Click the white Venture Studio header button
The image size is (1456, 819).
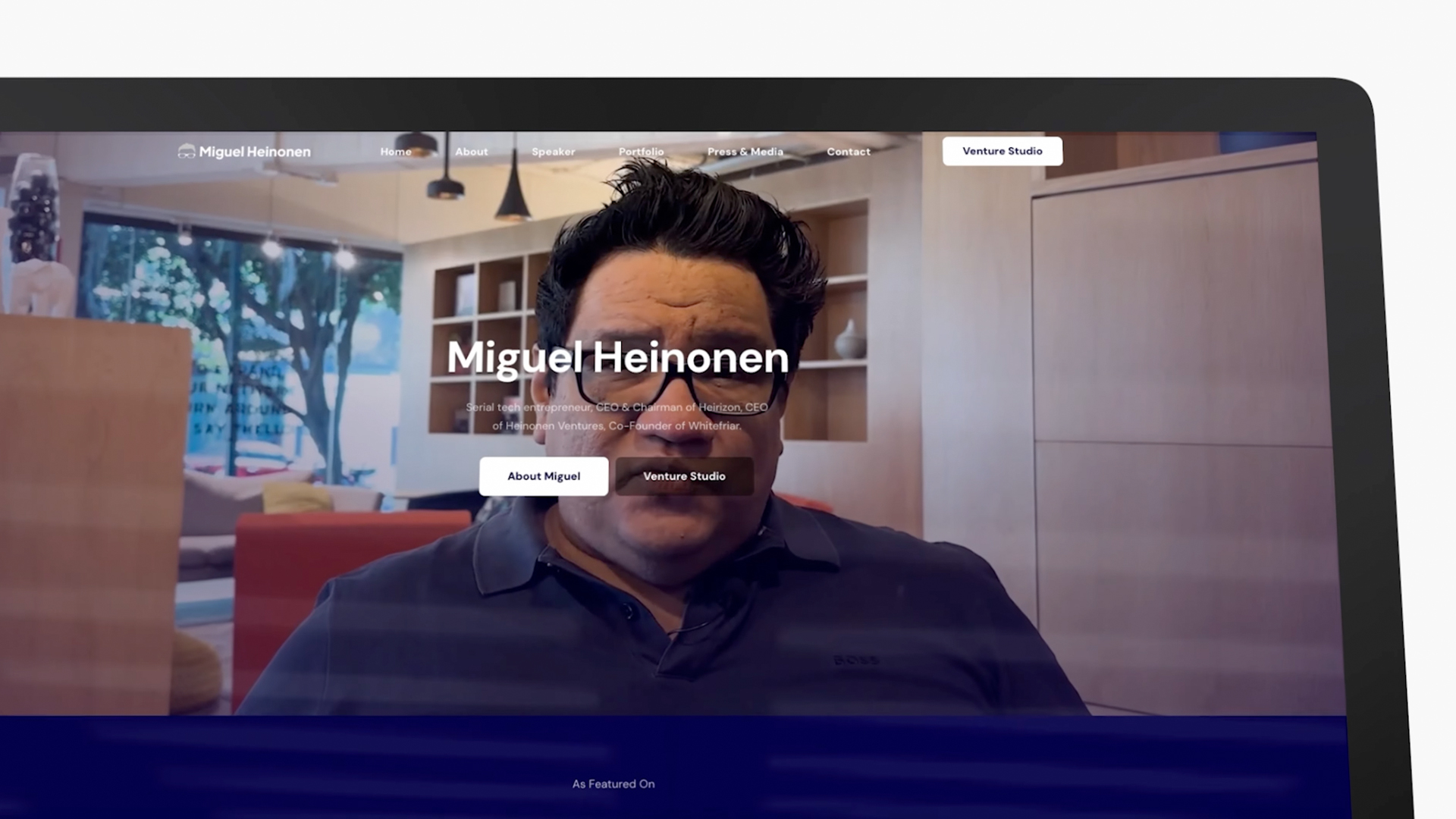1002,151
